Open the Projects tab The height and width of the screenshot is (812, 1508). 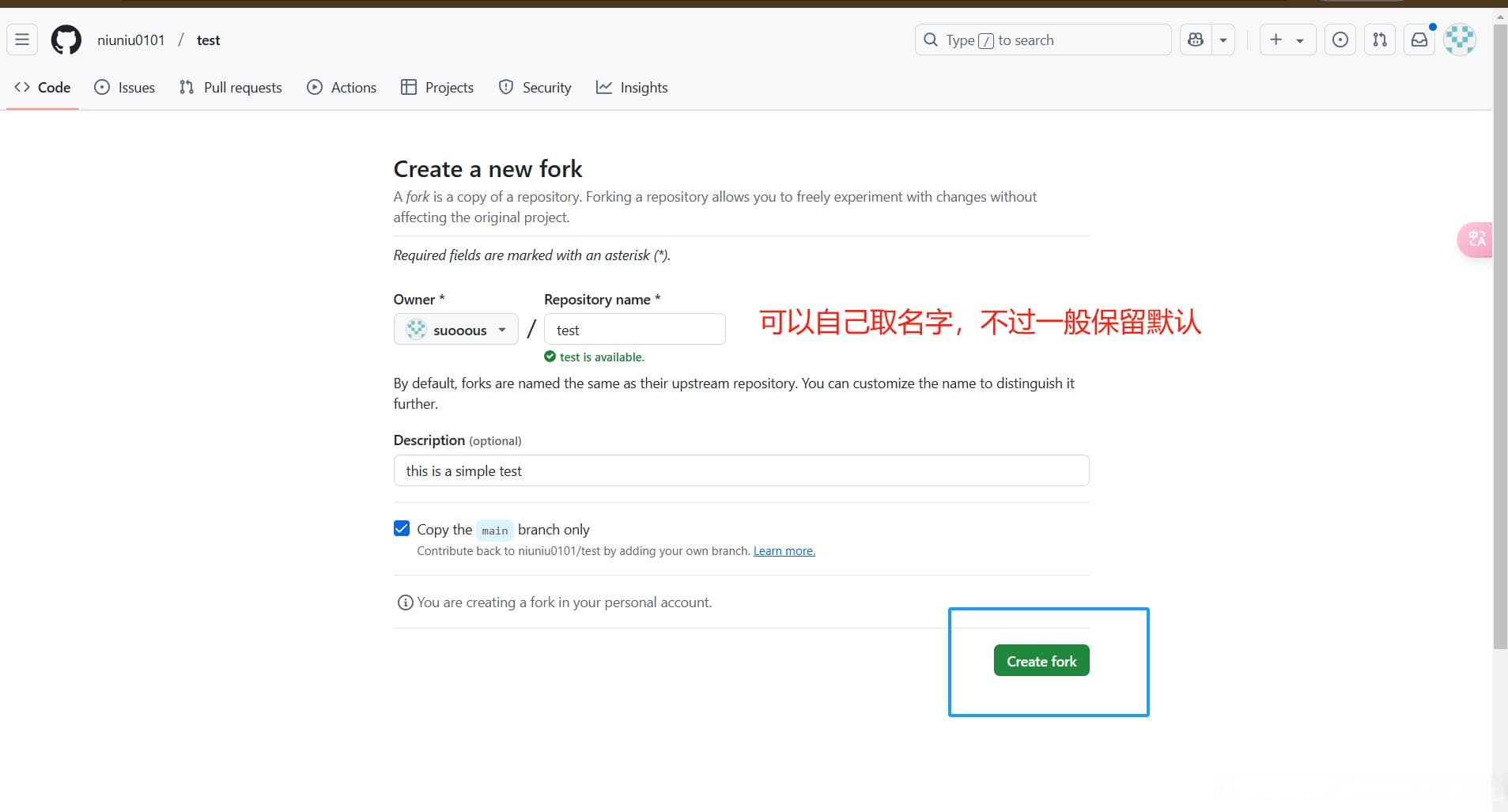(x=437, y=87)
